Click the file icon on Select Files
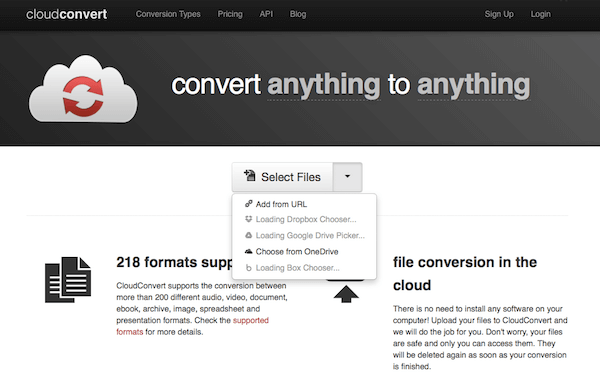600x382 pixels. [250, 176]
